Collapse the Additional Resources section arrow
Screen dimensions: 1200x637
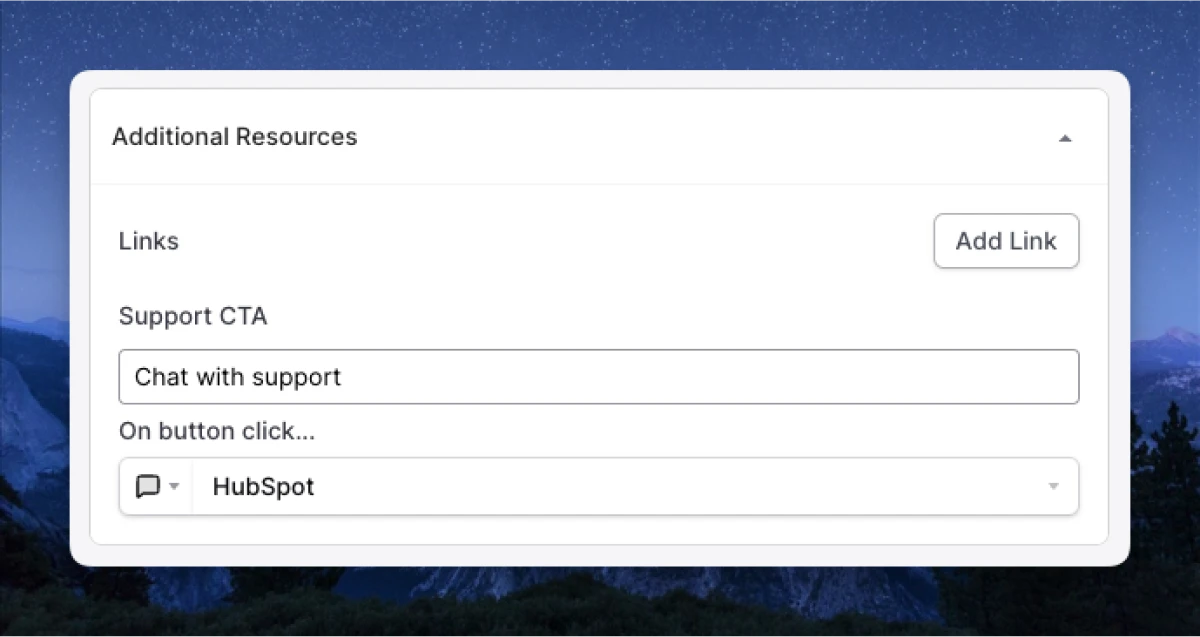(x=1065, y=138)
